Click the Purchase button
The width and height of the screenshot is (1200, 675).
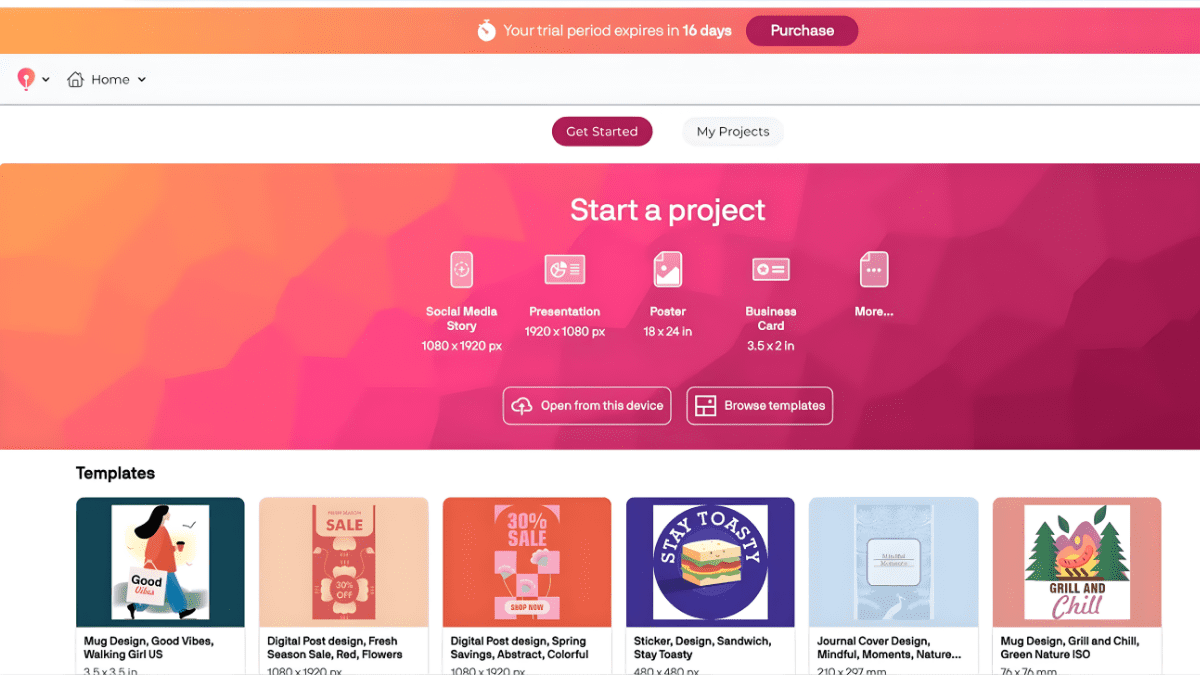[802, 31]
